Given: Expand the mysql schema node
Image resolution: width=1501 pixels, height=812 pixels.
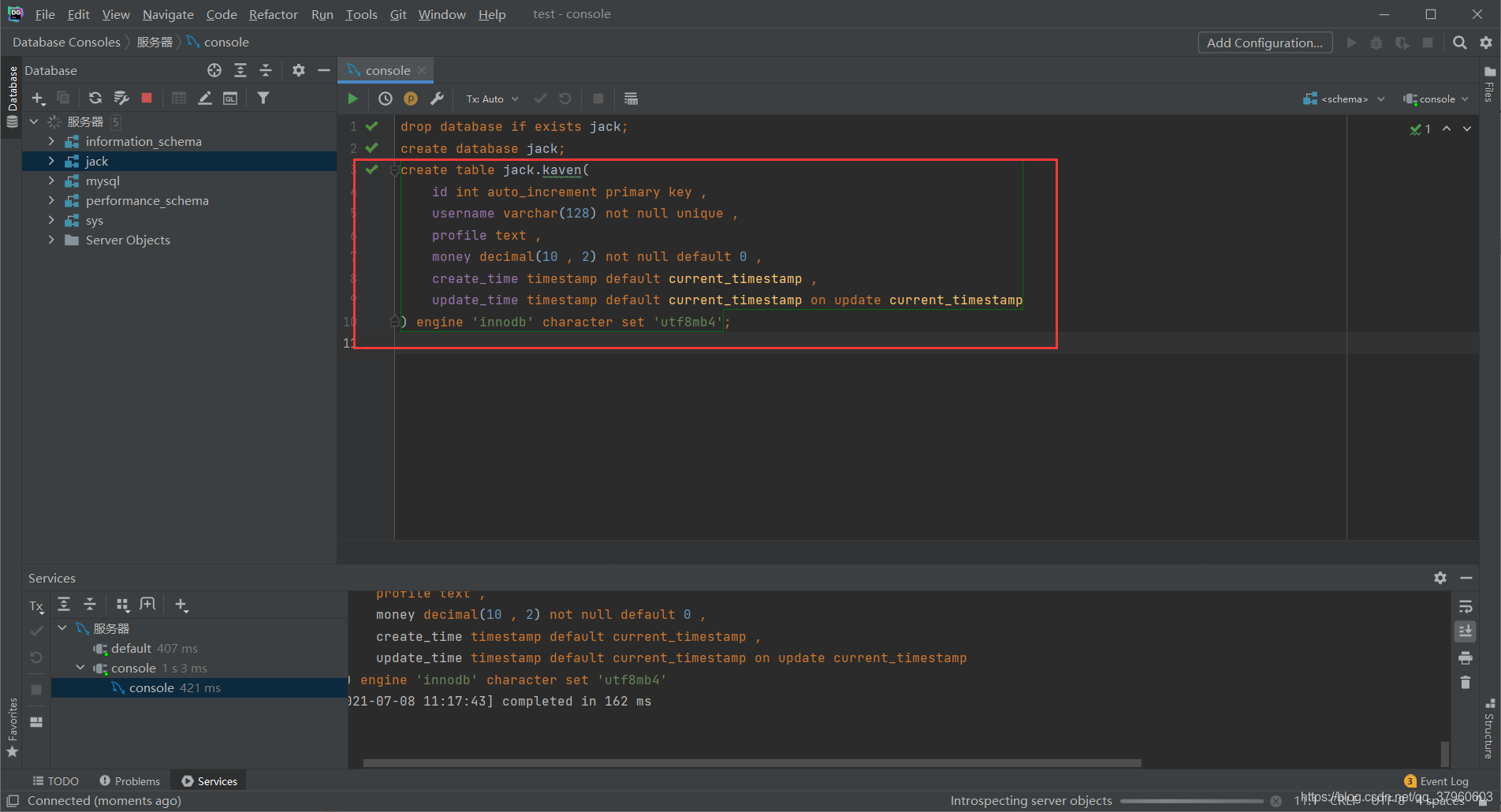Looking at the screenshot, I should [51, 181].
